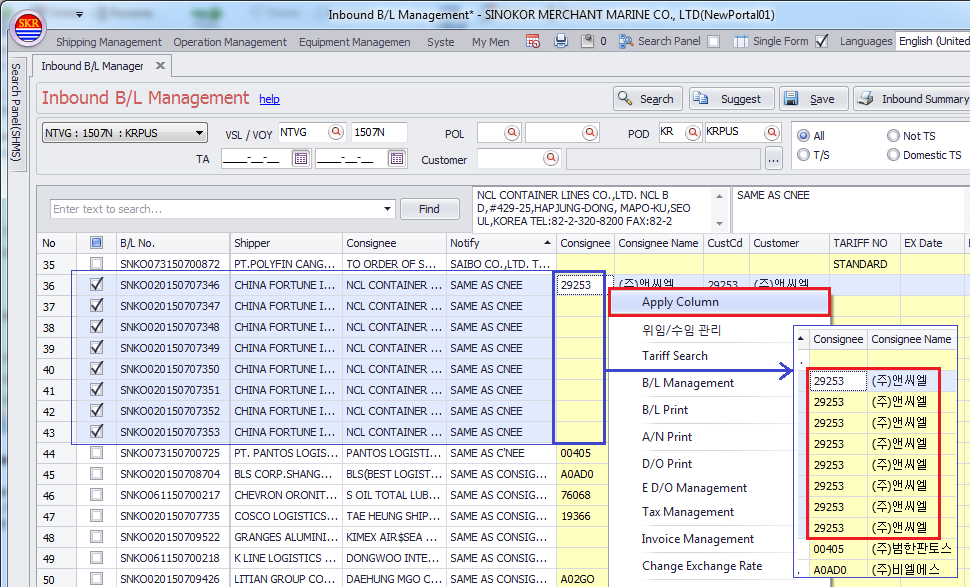The image size is (970, 587).
Task: Open the help link
Action: coord(269,100)
